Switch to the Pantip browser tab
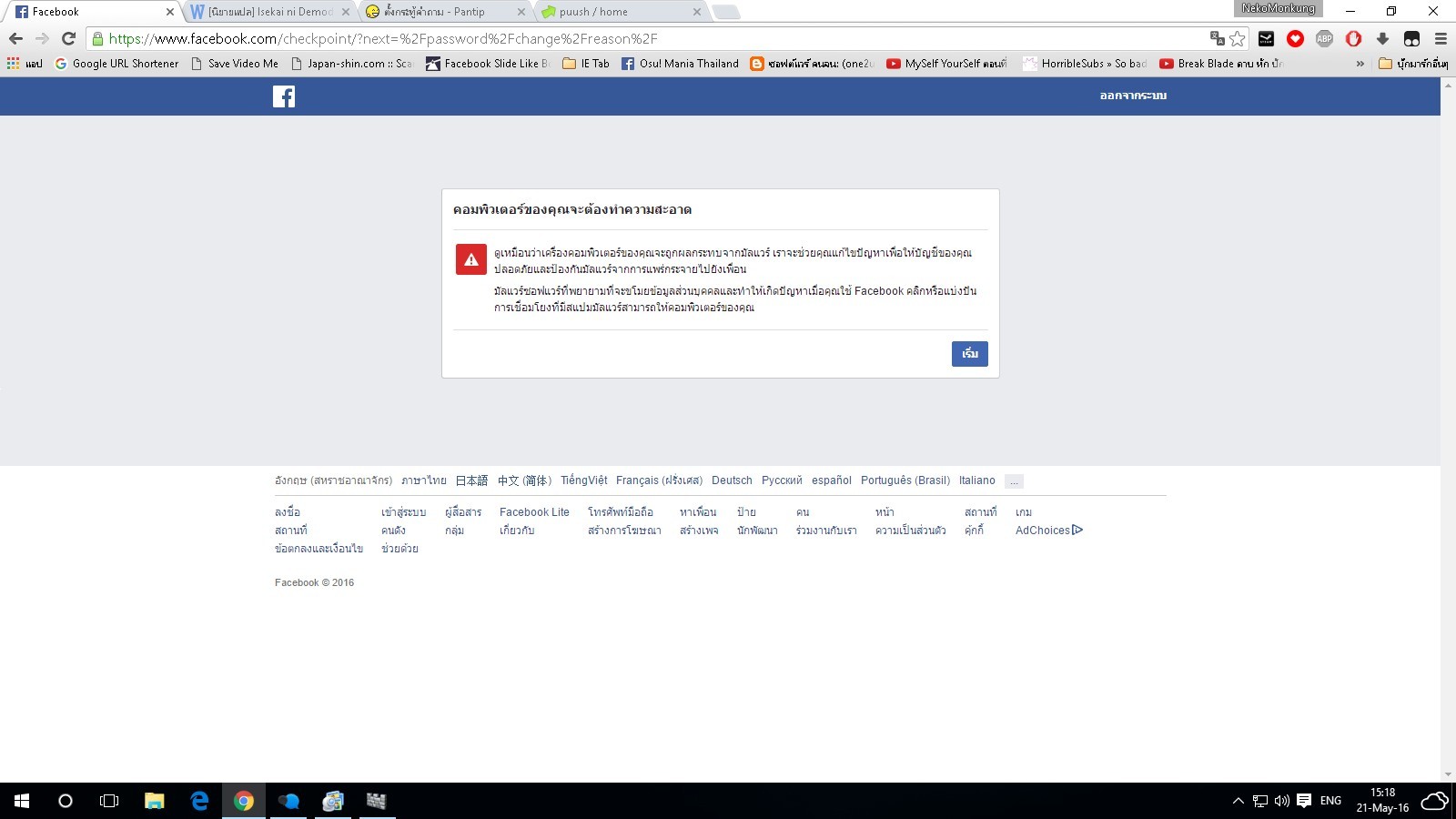The height and width of the screenshot is (819, 1456). (444, 12)
